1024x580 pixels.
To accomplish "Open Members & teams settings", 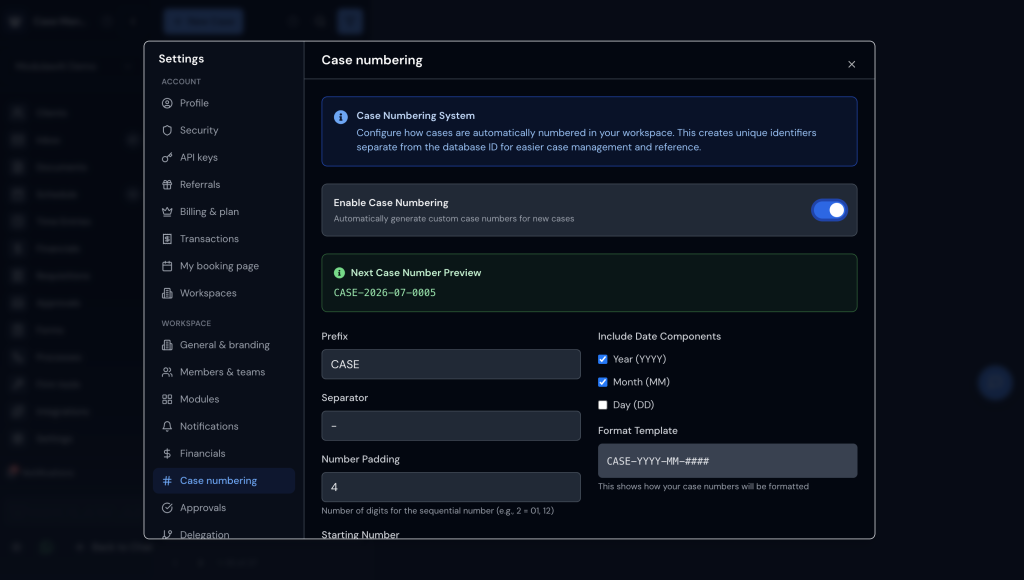I will [224, 372].
